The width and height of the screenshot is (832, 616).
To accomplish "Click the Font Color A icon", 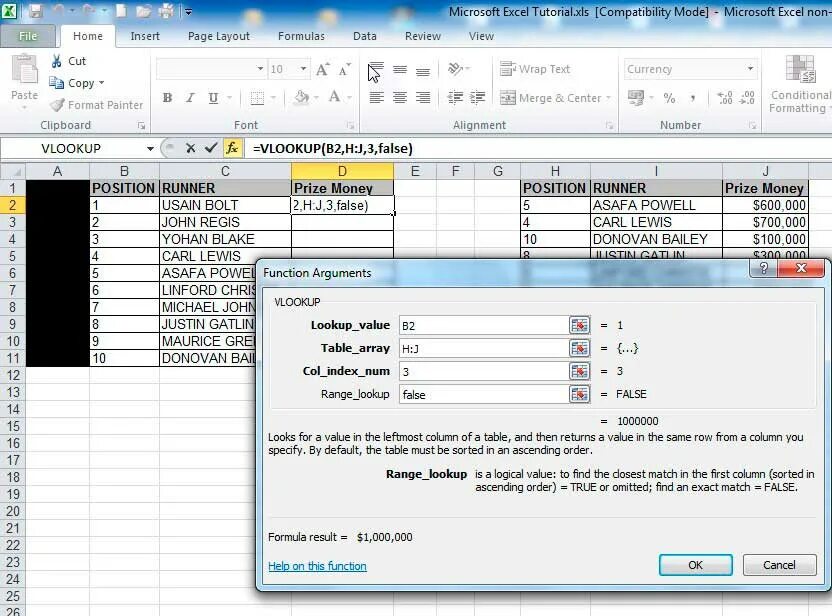I will [334, 97].
